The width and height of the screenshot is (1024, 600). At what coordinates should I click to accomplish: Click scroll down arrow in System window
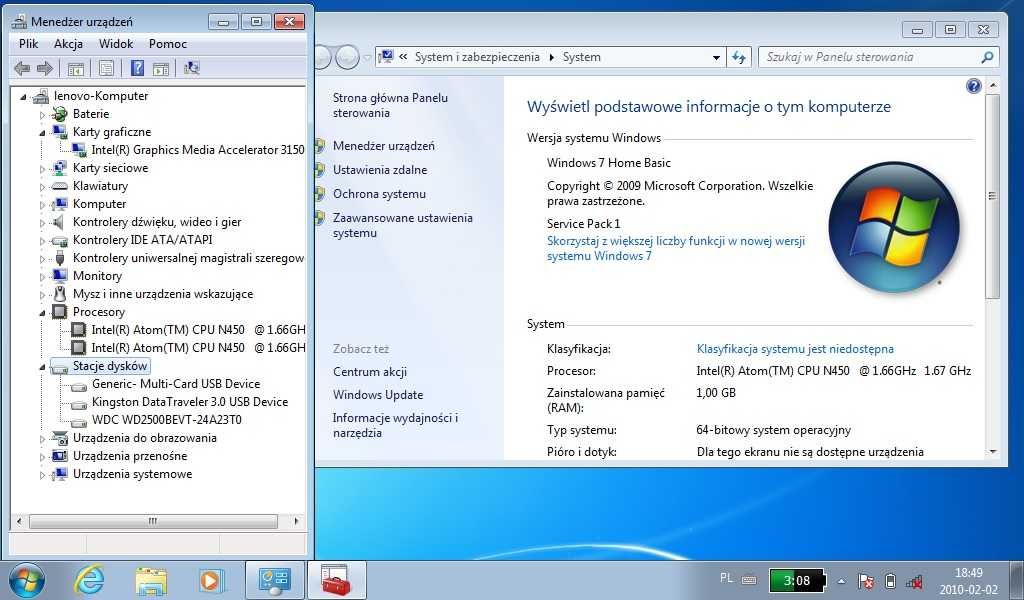coord(993,452)
